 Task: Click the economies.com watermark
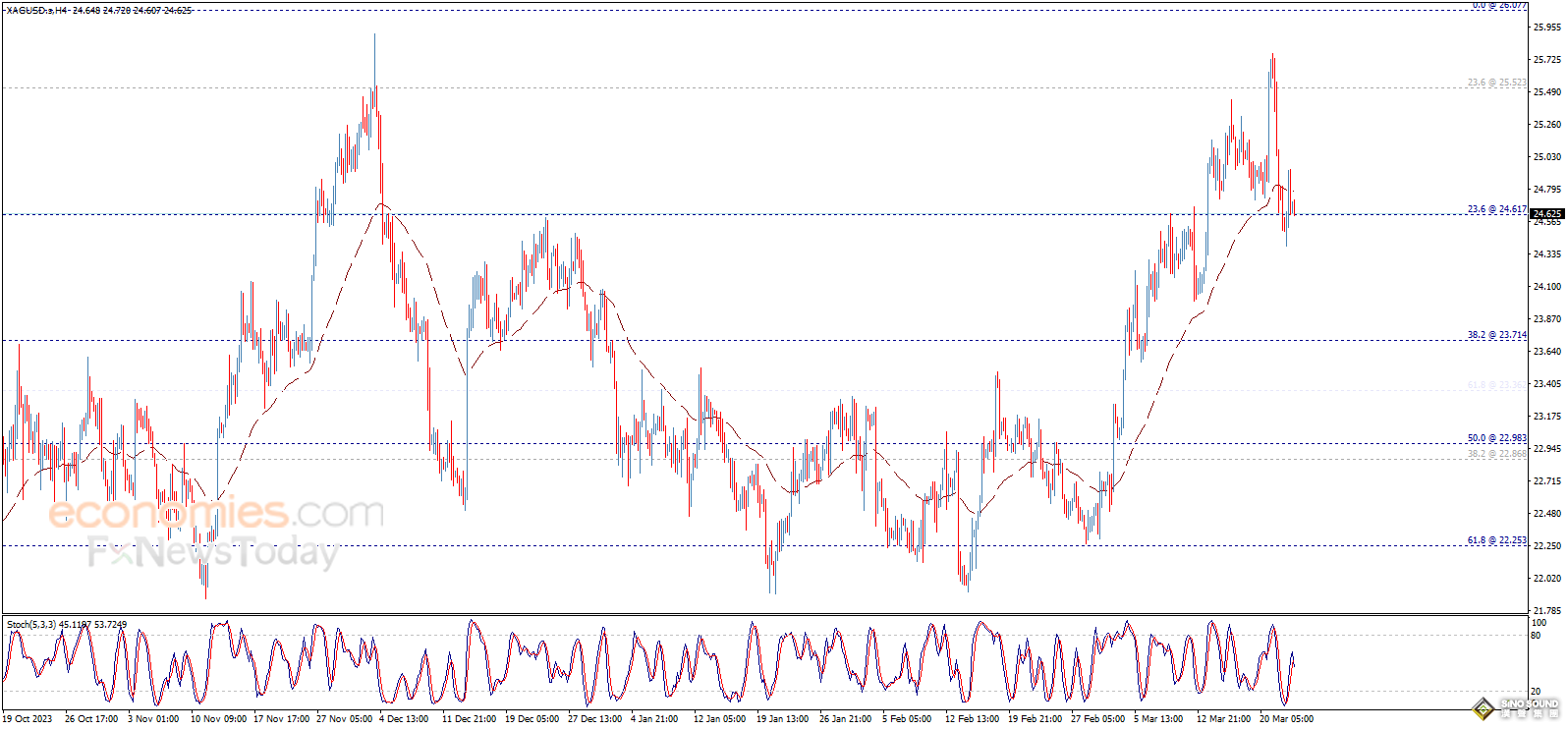point(216,513)
